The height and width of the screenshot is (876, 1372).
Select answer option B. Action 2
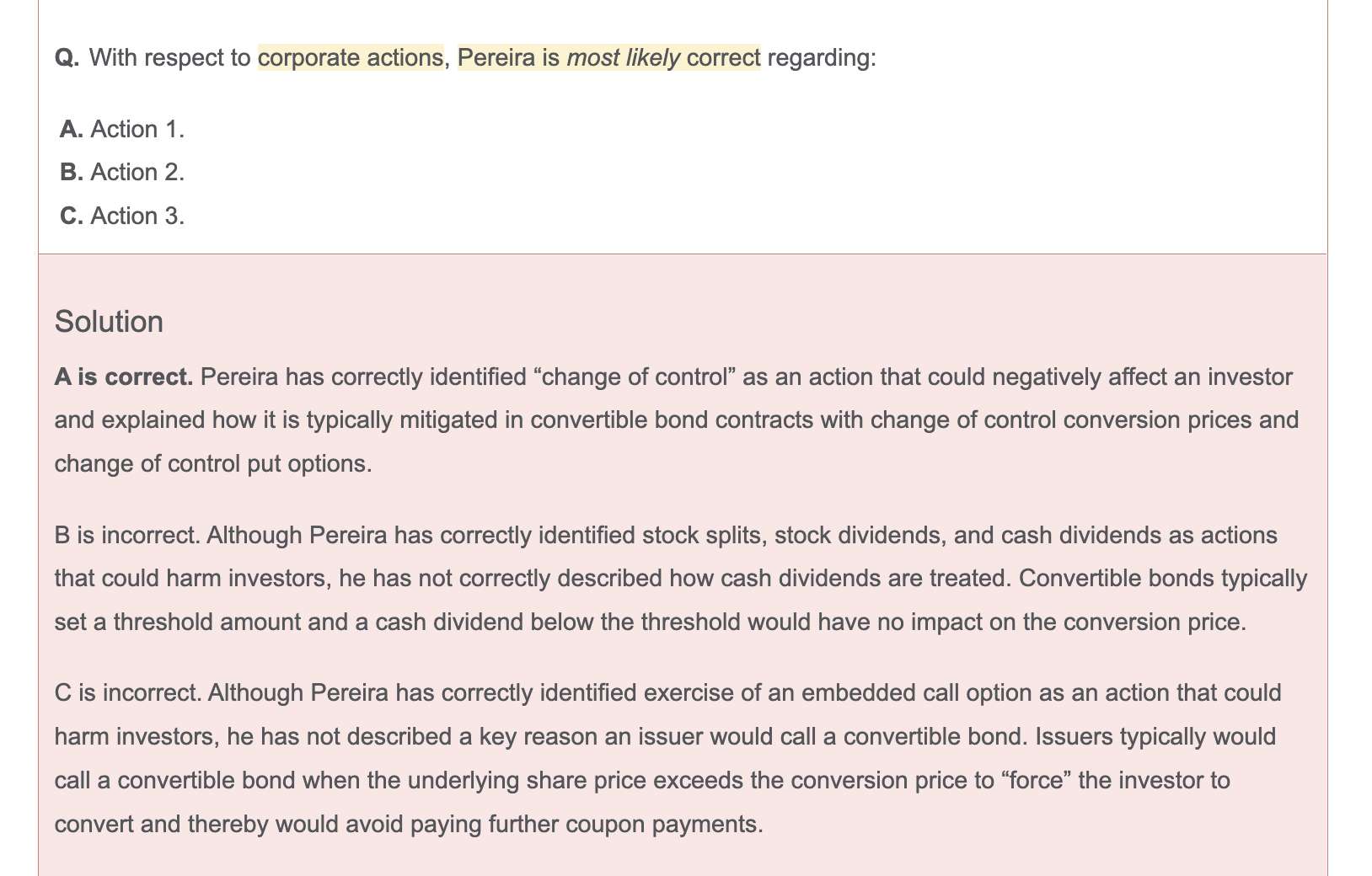[122, 172]
